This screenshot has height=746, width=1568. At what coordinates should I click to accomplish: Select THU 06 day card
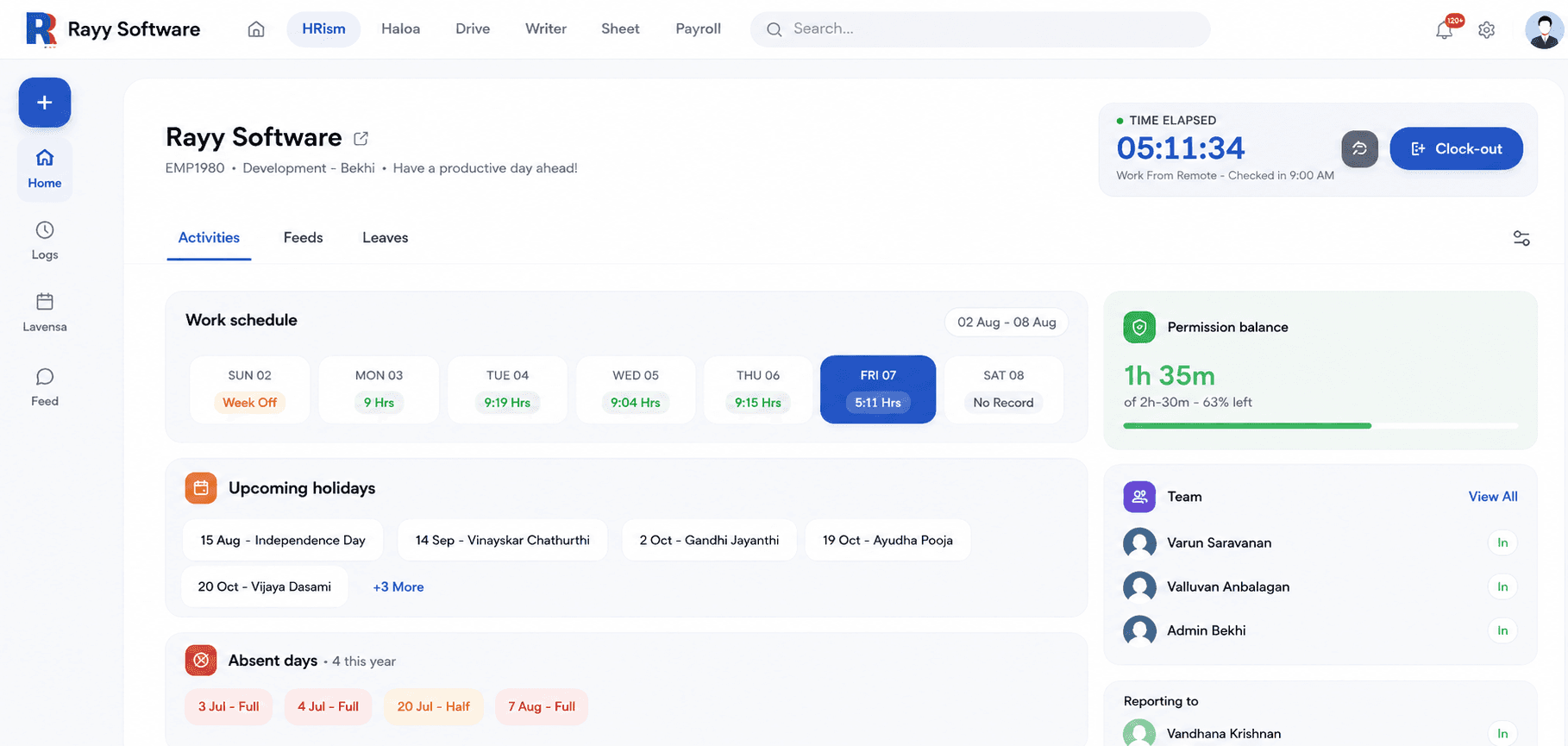click(758, 390)
